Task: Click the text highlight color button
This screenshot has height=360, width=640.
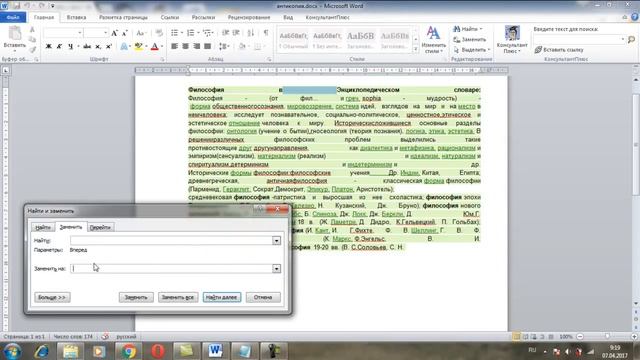Action: pos(138,47)
